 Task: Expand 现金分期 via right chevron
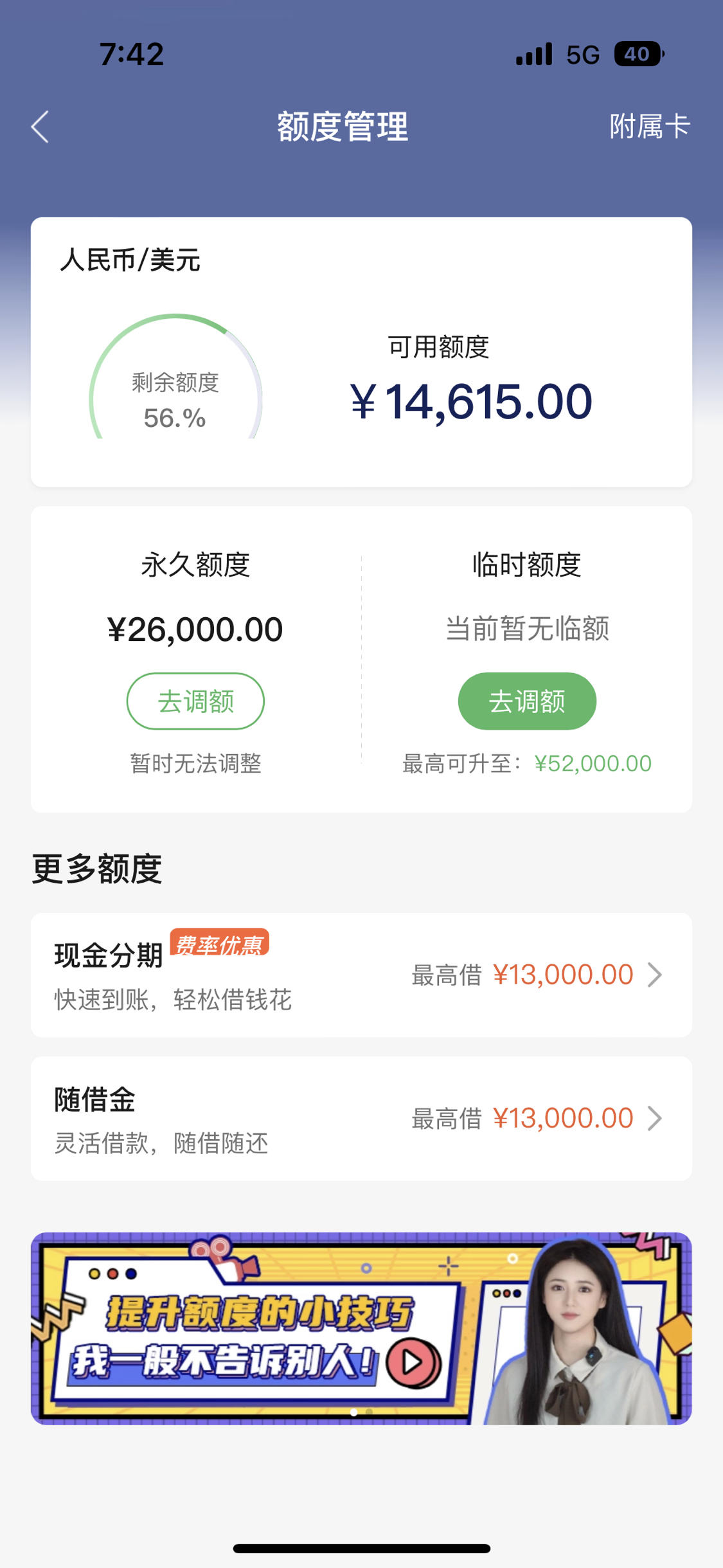(x=655, y=975)
